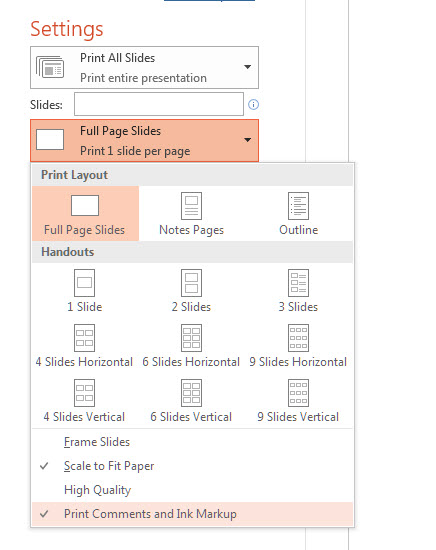Pick 6 Slides Horizontal handout icon
Viewport: 436px width, 550px height.
(x=191, y=338)
